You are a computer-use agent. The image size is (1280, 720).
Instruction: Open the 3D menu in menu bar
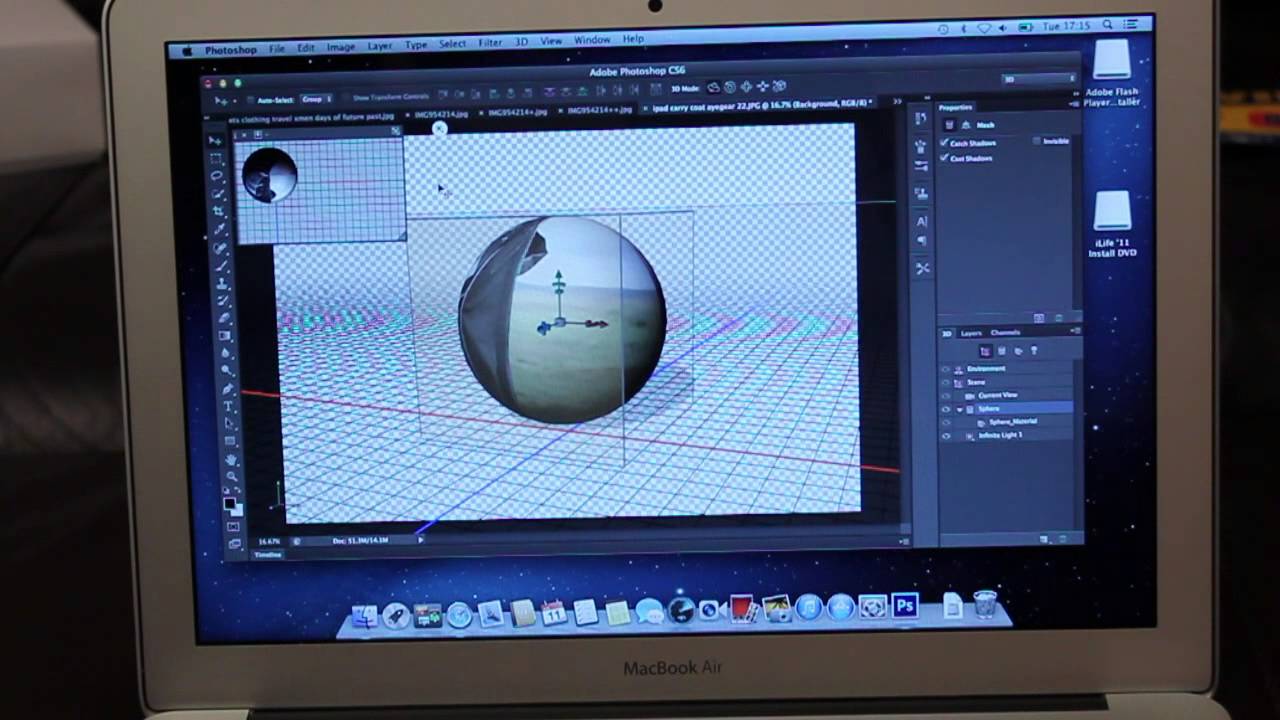(521, 42)
